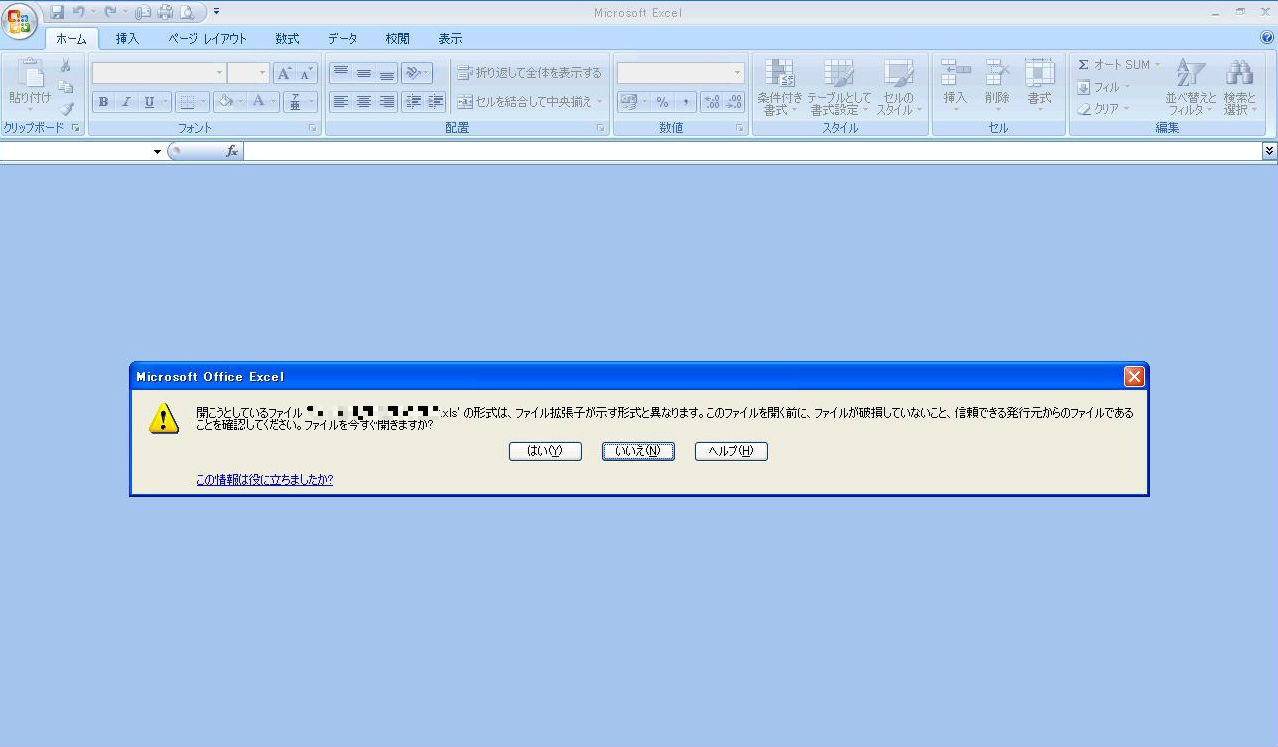Toggle Center text alignment

[364, 102]
